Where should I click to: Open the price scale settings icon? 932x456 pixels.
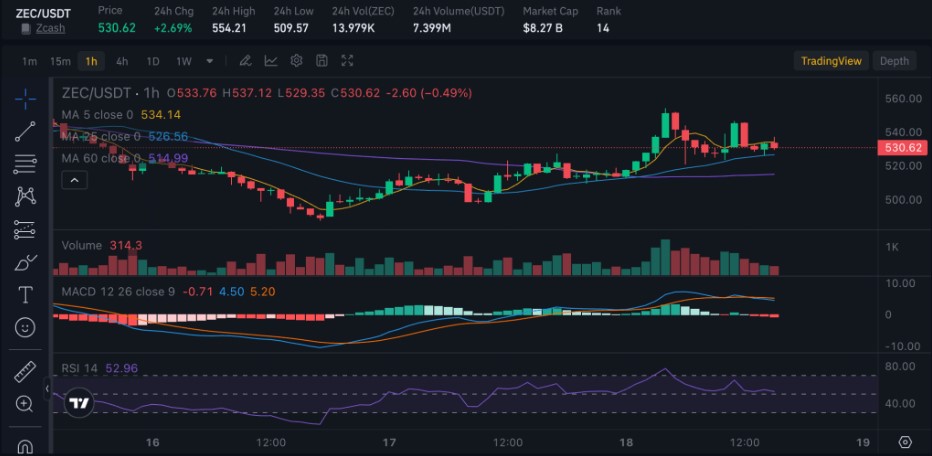click(x=905, y=442)
